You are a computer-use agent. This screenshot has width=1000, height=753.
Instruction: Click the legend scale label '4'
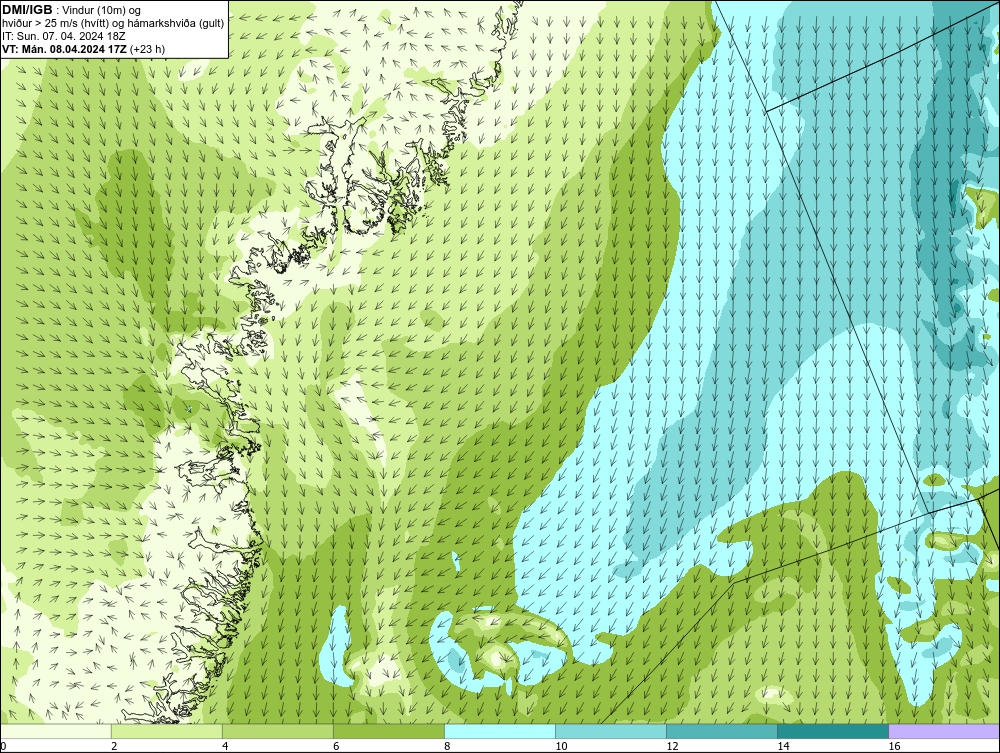point(225,747)
